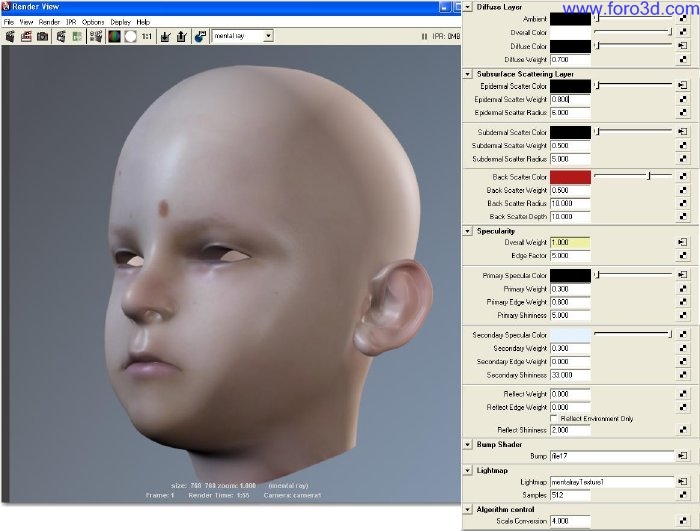This screenshot has height=531, width=700.
Task: Click the Secondary Specular Color slider
Action: pyautogui.click(x=633, y=334)
